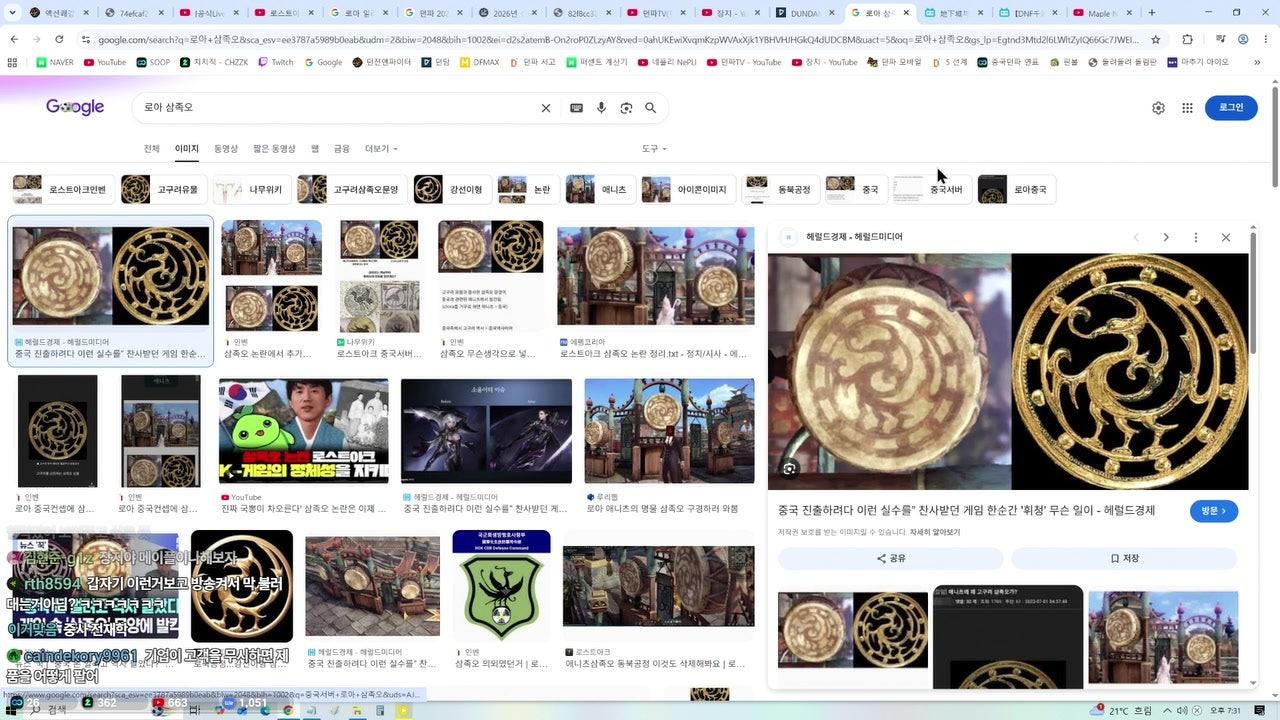The height and width of the screenshot is (720, 1280).
Task: Go back to the previous page
Action: point(14,39)
